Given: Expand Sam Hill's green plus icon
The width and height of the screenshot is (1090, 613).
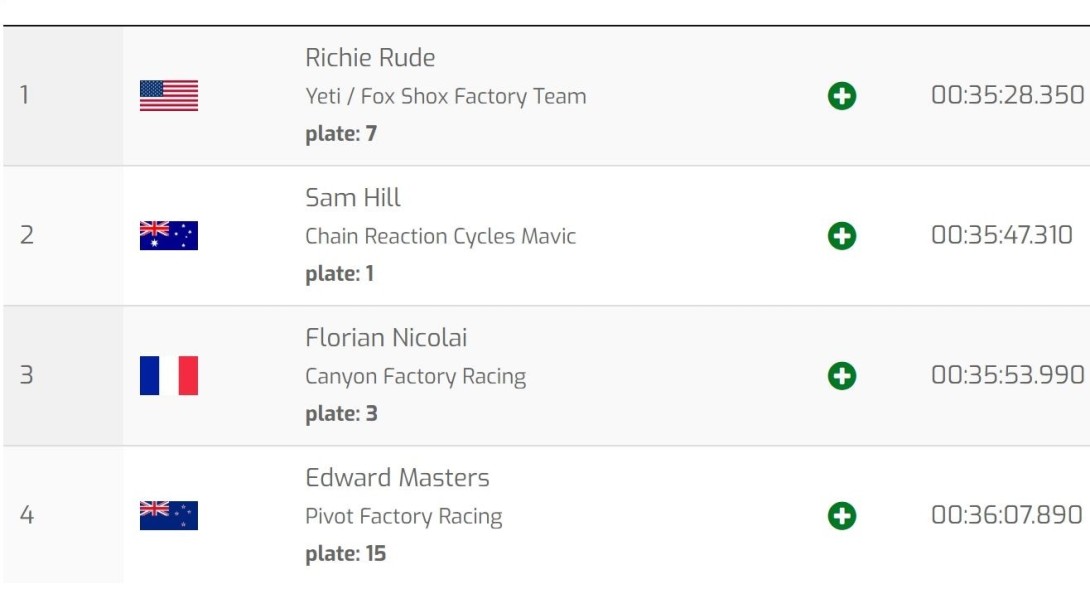Looking at the screenshot, I should (x=842, y=236).
